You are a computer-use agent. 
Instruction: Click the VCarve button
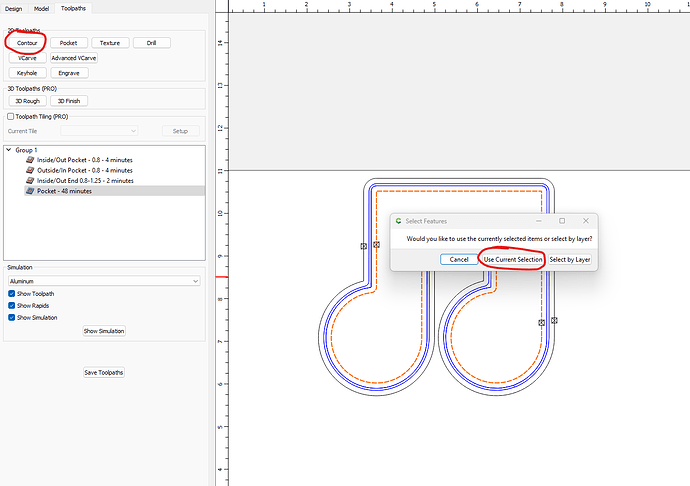pos(27,58)
